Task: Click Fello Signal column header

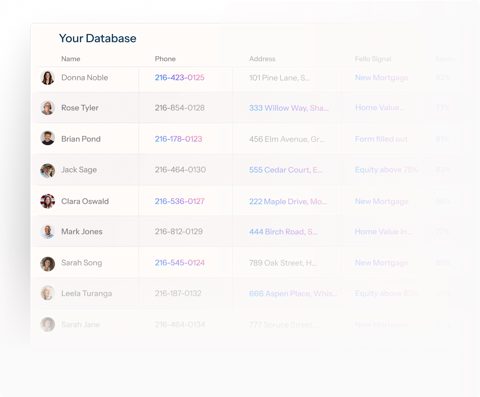Action: coord(373,59)
